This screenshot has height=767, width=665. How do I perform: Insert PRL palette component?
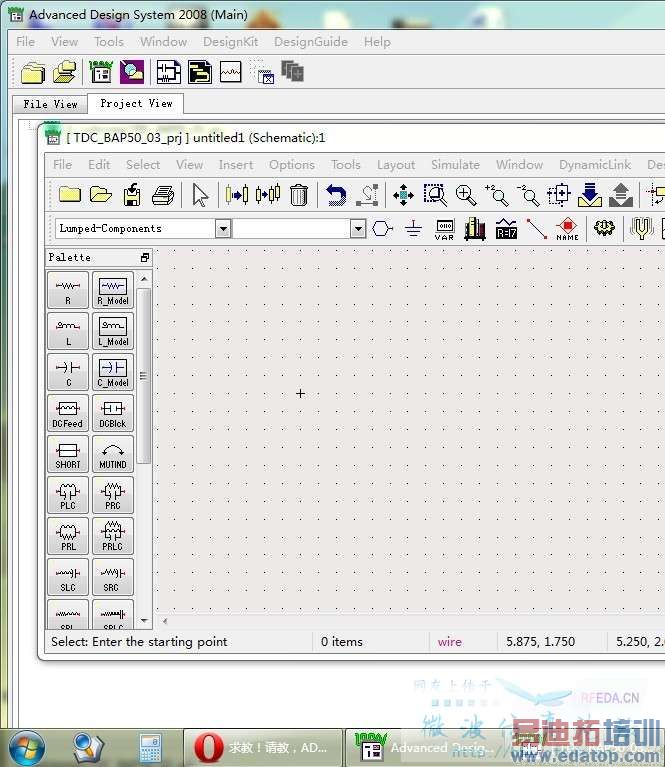click(68, 537)
